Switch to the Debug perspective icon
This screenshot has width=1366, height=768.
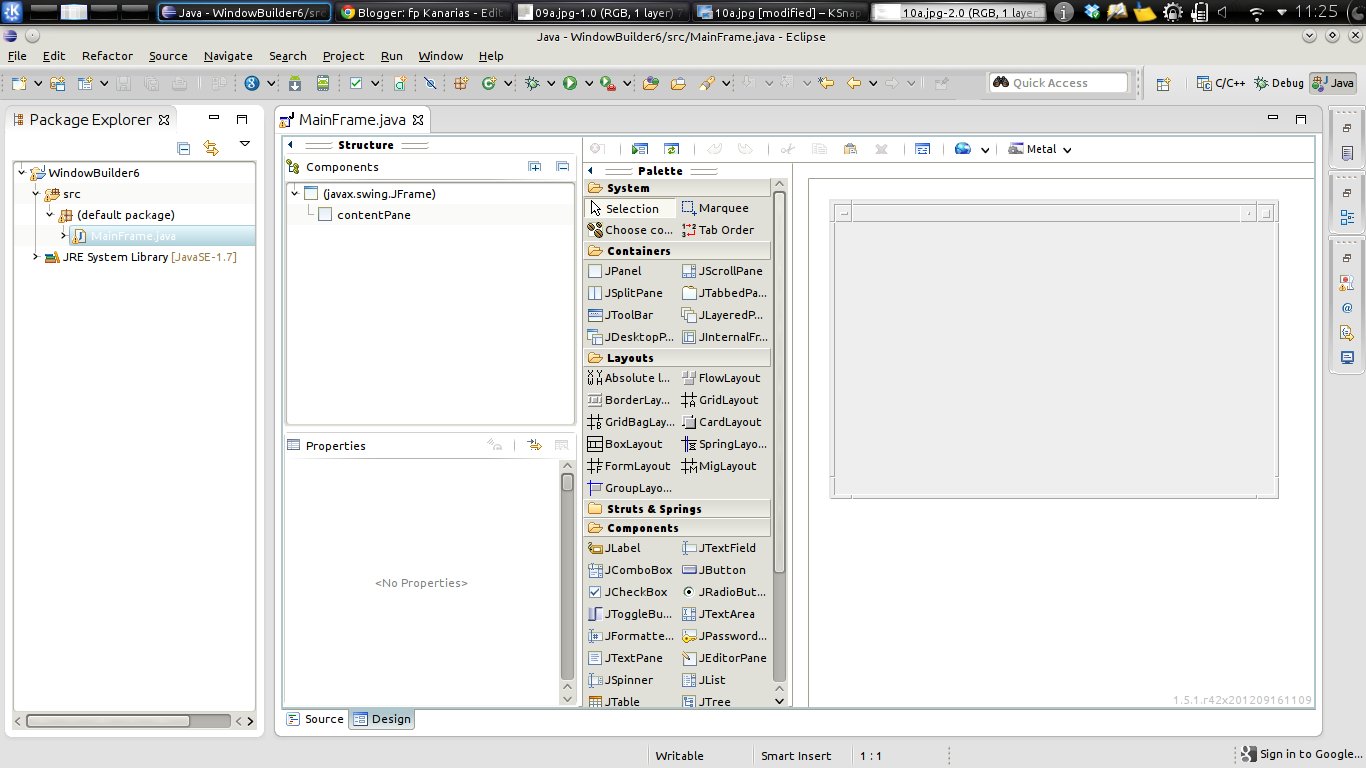(x=1279, y=83)
